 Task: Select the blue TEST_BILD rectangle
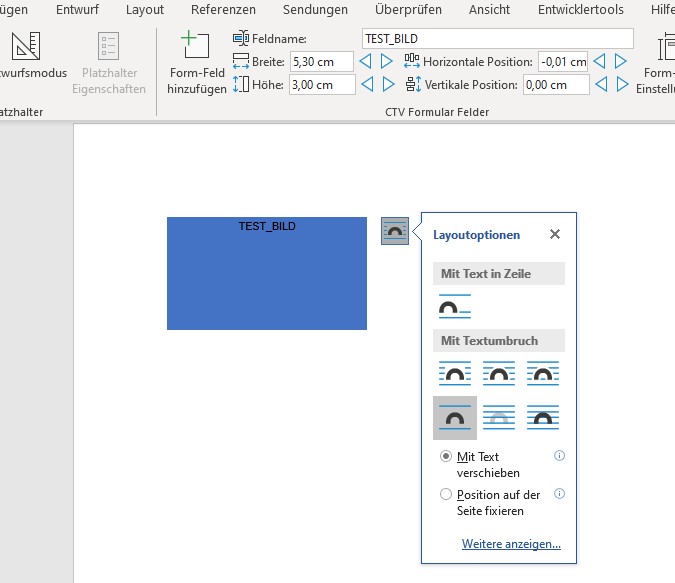click(x=266, y=280)
